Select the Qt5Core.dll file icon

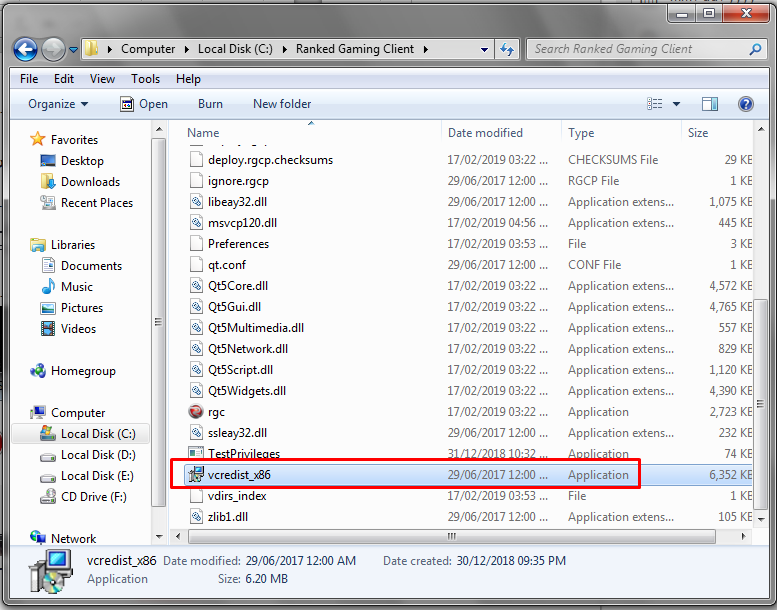(196, 285)
